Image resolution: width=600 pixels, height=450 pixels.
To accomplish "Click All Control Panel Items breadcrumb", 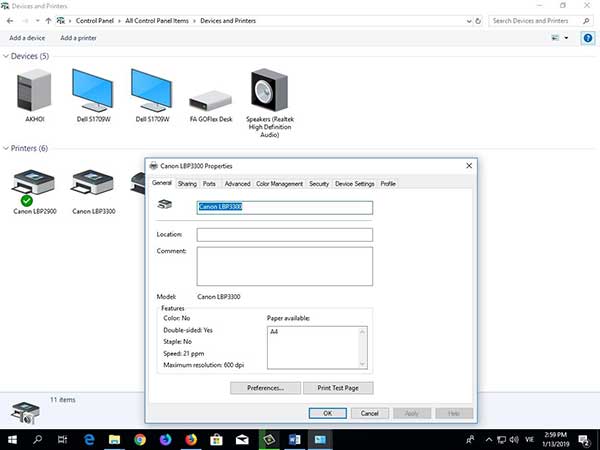I will click(x=157, y=21).
